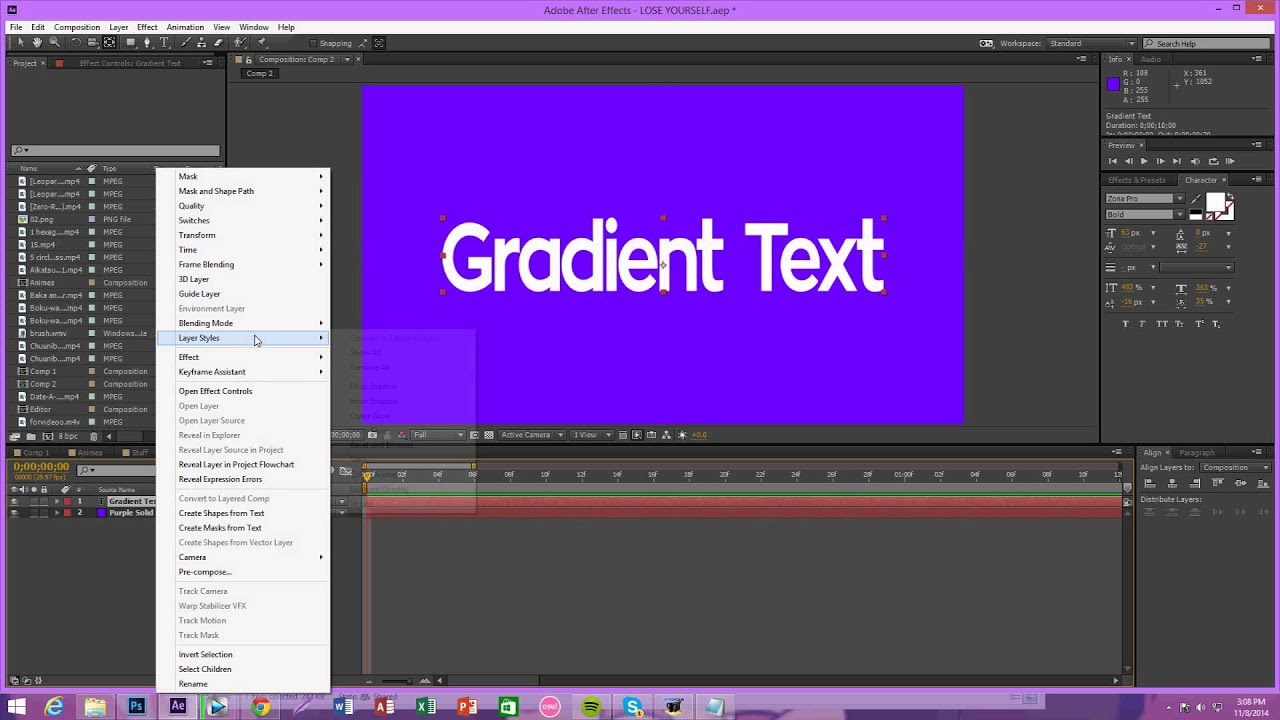Select the Pan Behind anchor point tool
The height and width of the screenshot is (720, 1280).
point(110,42)
